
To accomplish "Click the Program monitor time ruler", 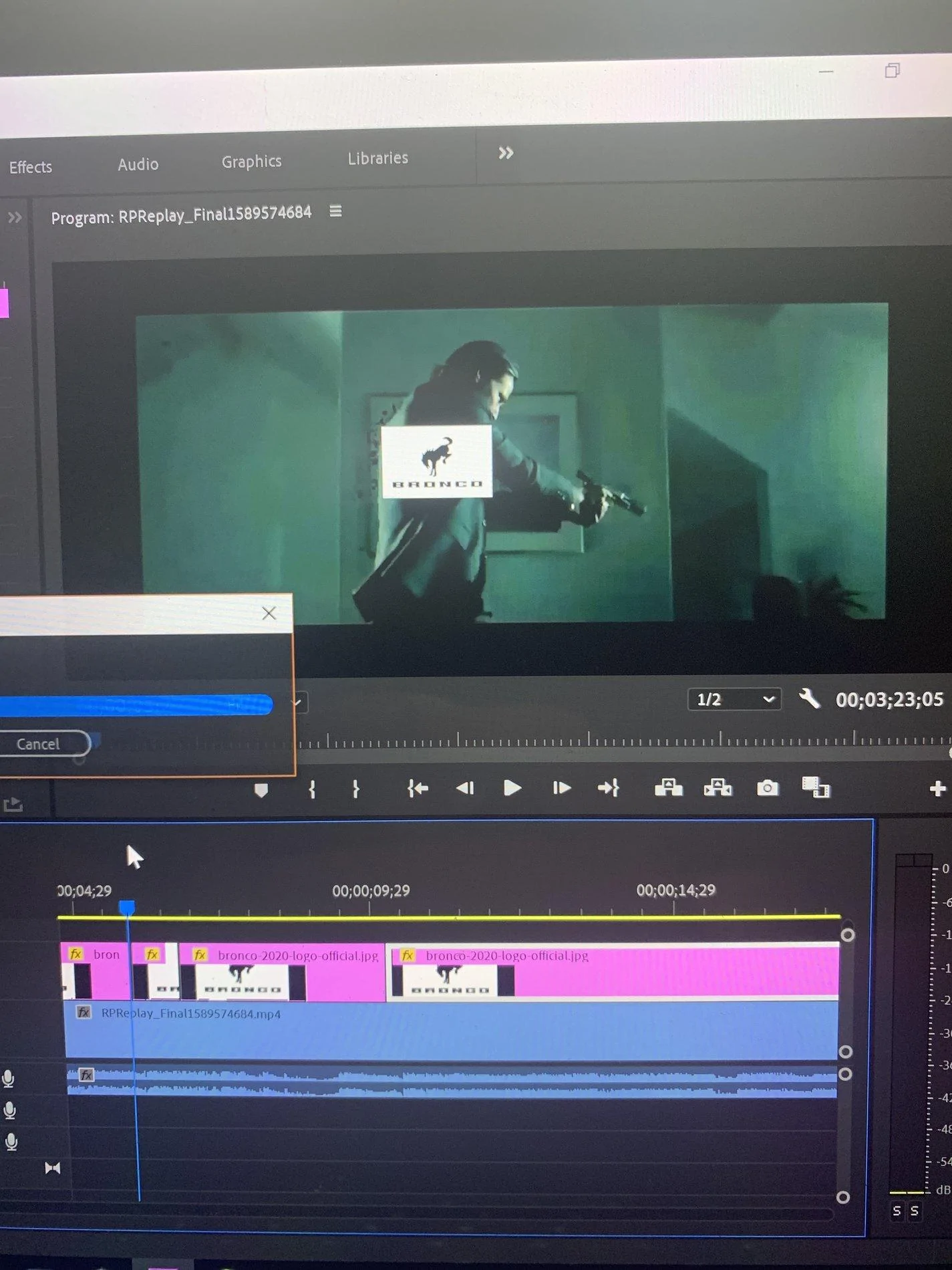I will 623,740.
